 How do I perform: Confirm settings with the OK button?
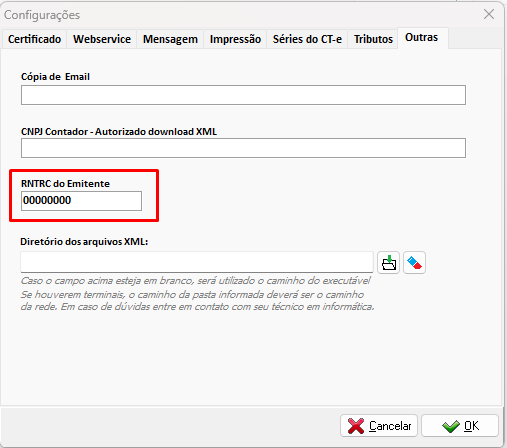tap(460, 426)
